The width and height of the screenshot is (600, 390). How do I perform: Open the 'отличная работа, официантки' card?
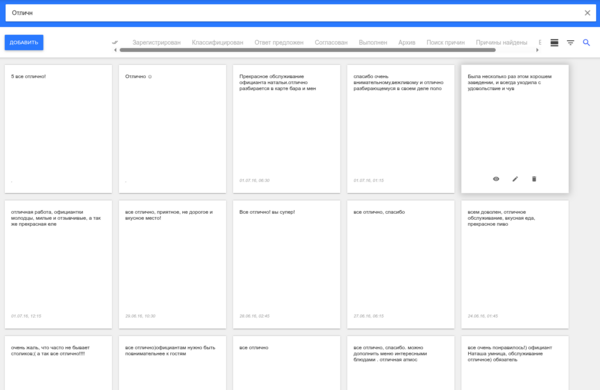(58, 264)
